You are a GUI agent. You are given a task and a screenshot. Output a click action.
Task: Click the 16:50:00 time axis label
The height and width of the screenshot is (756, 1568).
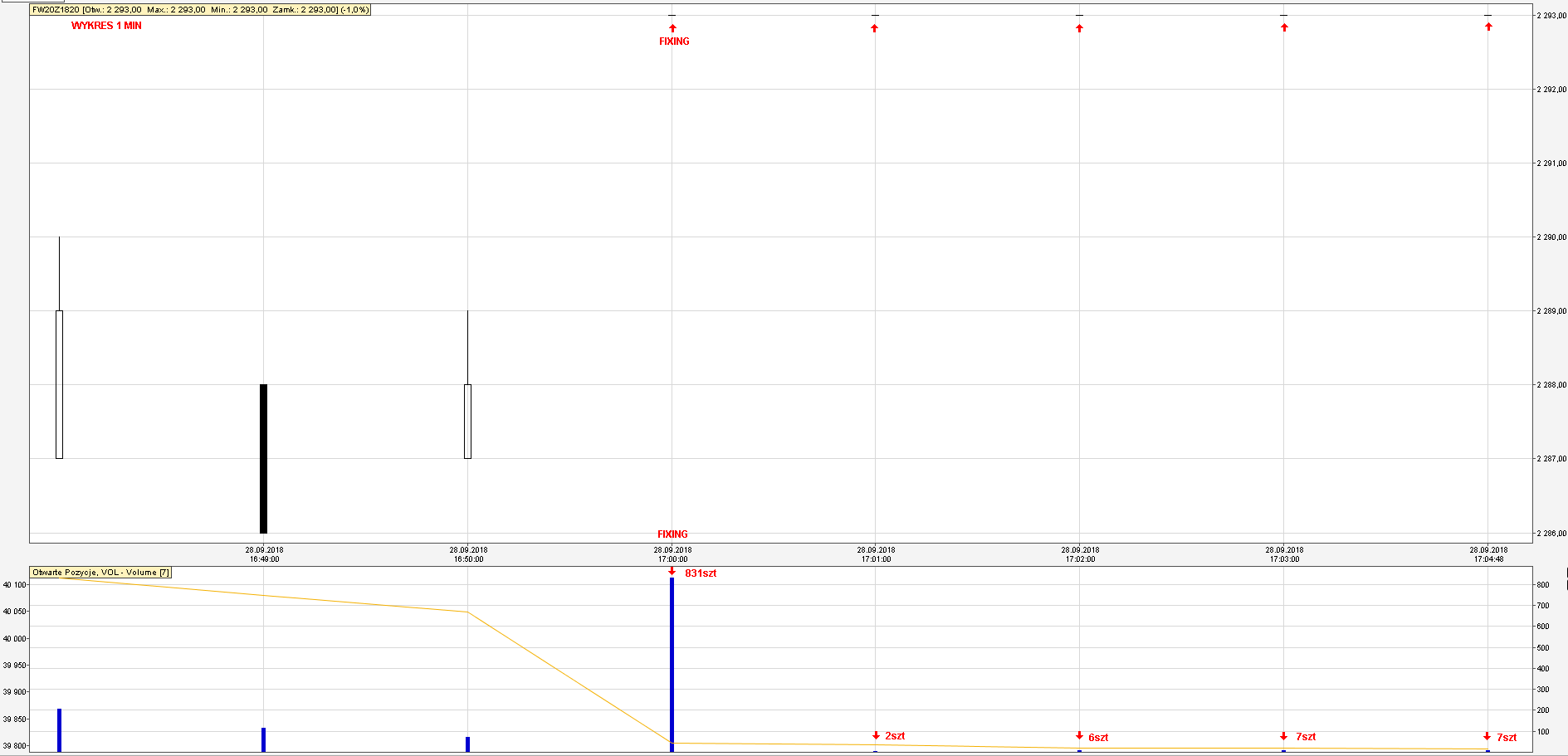(x=468, y=554)
